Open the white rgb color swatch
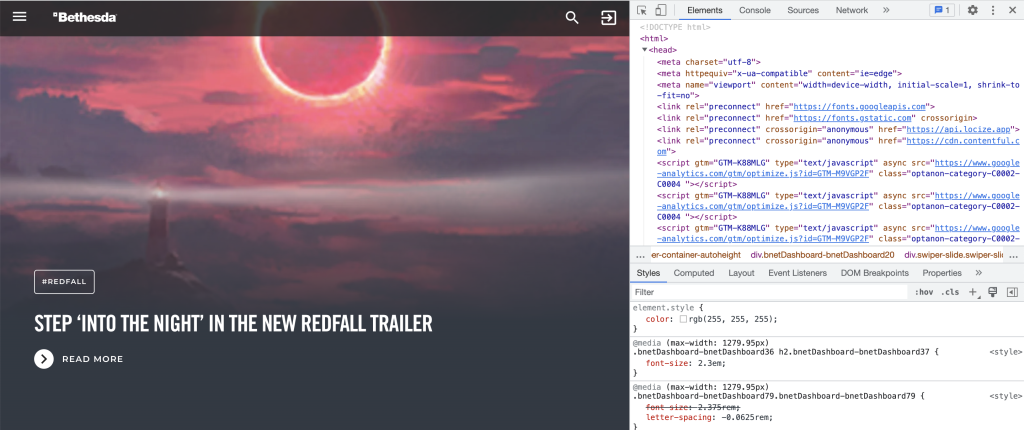 (x=683, y=319)
